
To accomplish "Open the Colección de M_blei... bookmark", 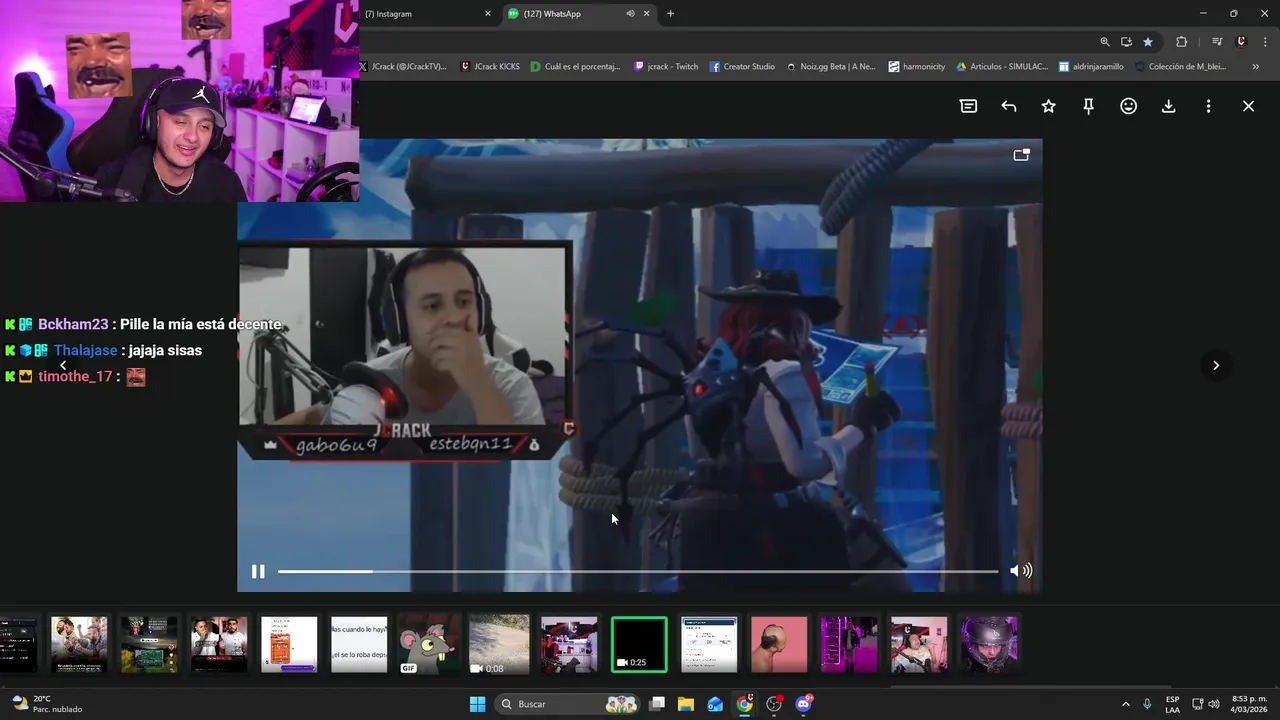I will 1180,67.
